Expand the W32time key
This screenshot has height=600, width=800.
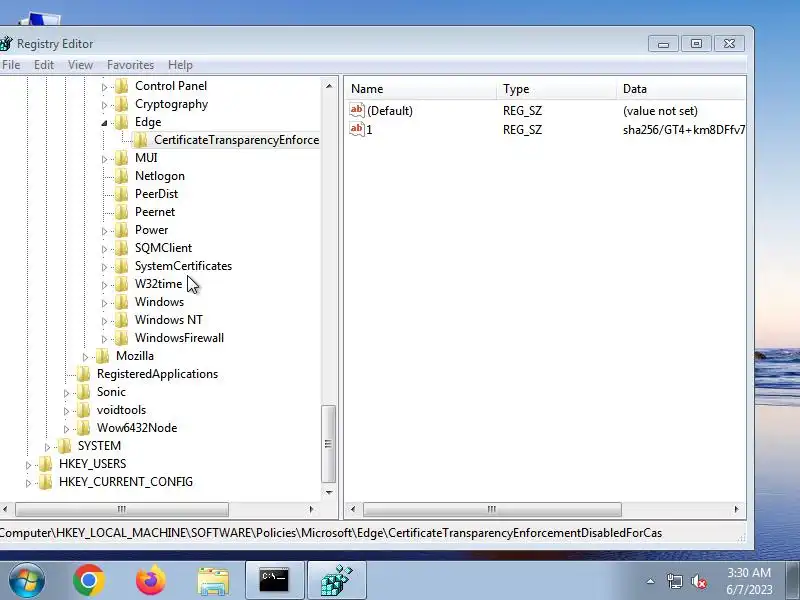tap(104, 285)
